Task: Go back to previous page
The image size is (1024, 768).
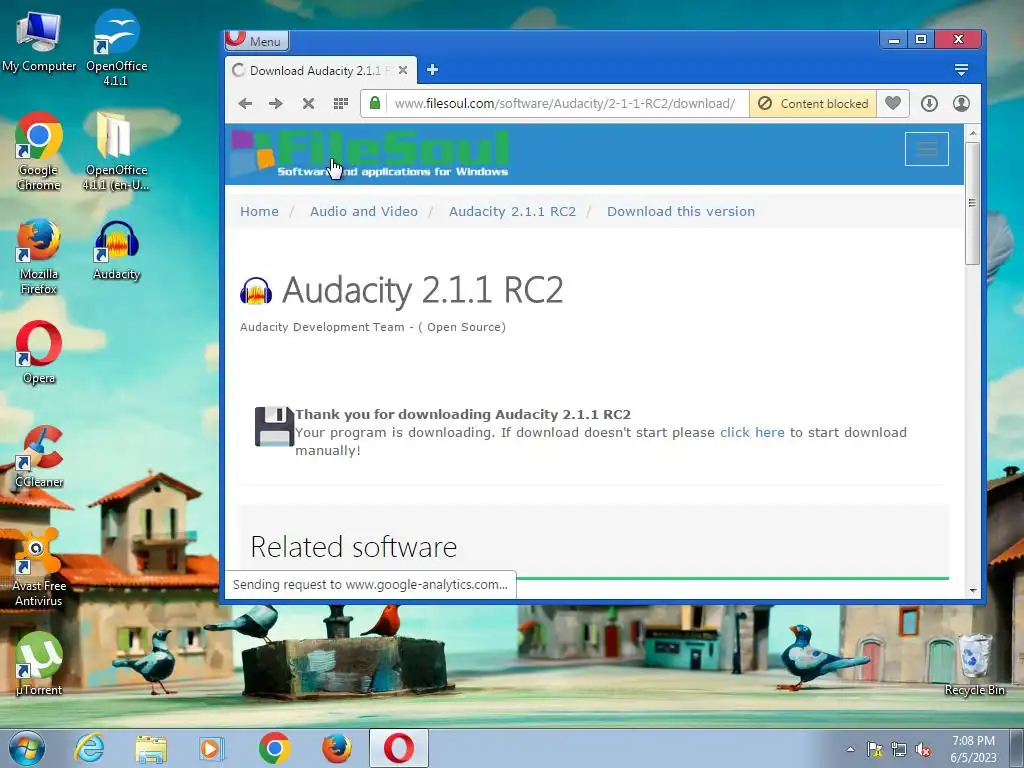Action: (246, 103)
